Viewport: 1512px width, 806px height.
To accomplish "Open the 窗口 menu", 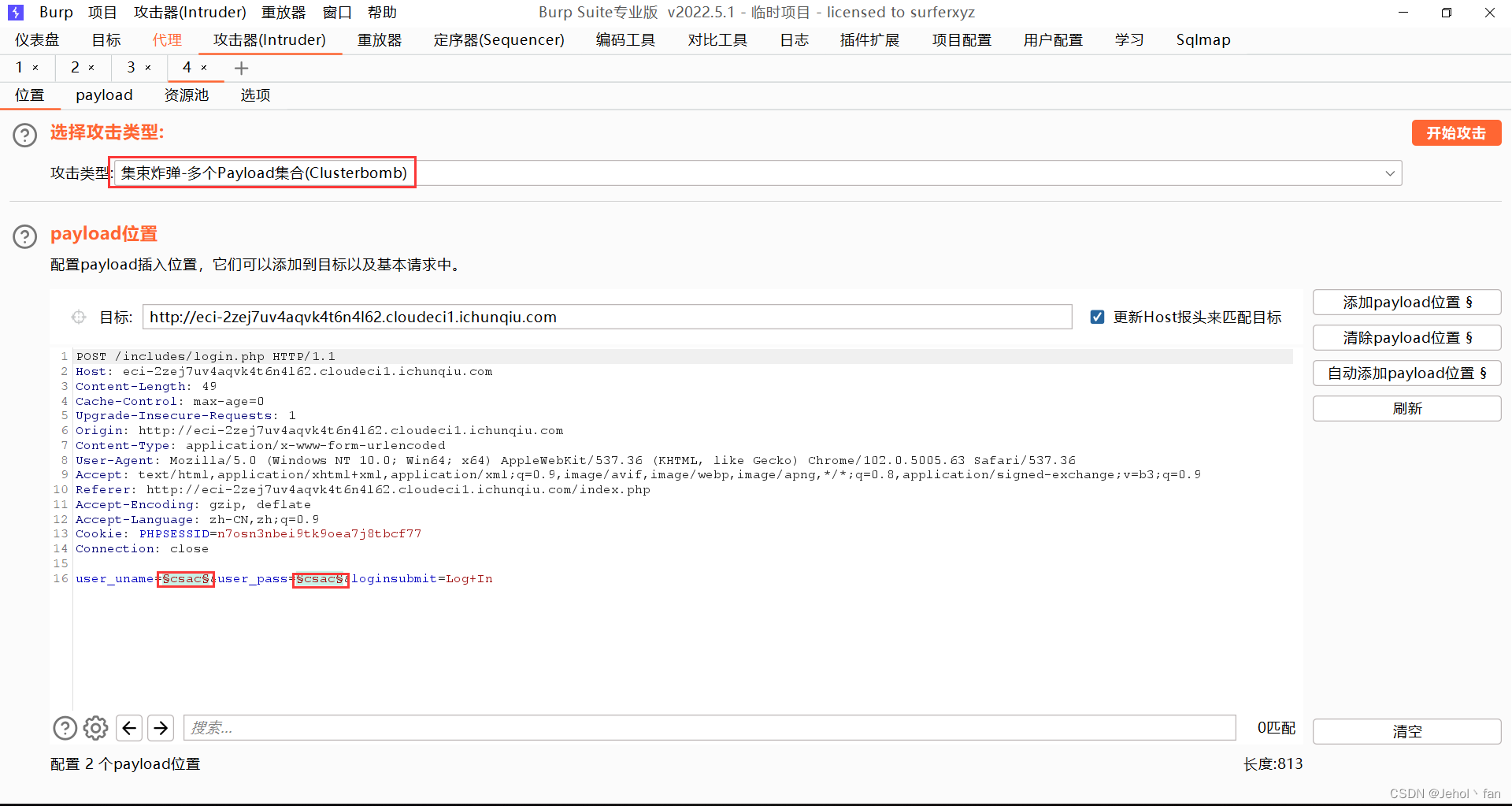I will pyautogui.click(x=337, y=13).
